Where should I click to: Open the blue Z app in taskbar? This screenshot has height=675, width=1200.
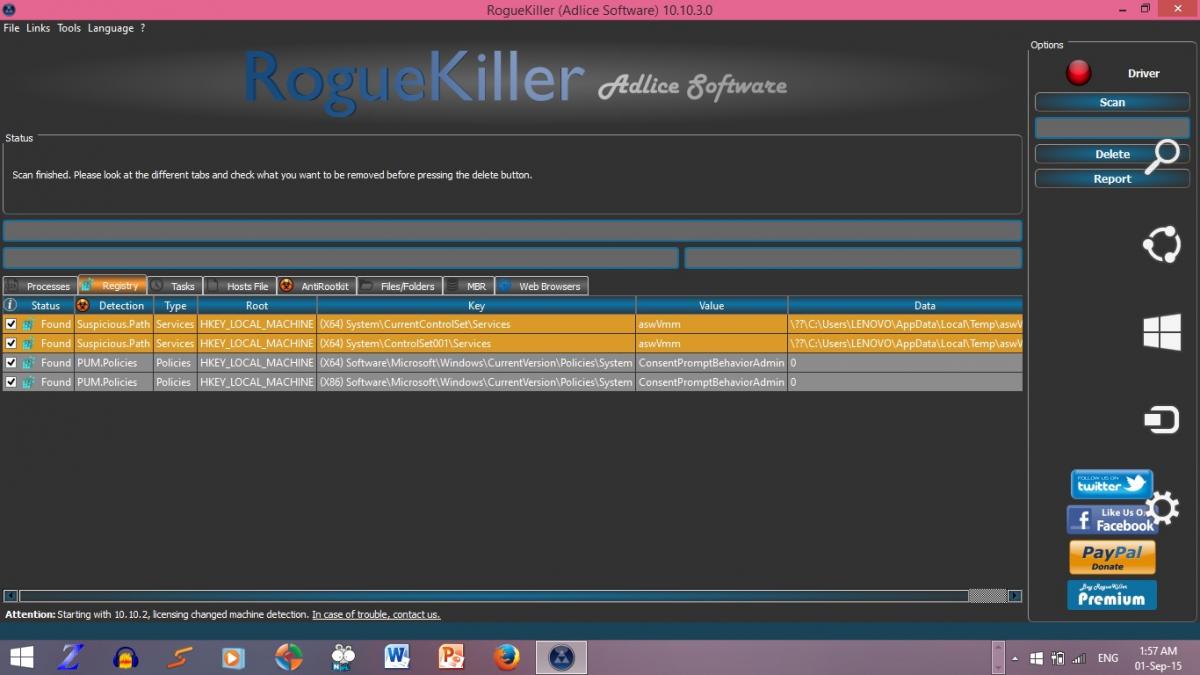coord(72,657)
